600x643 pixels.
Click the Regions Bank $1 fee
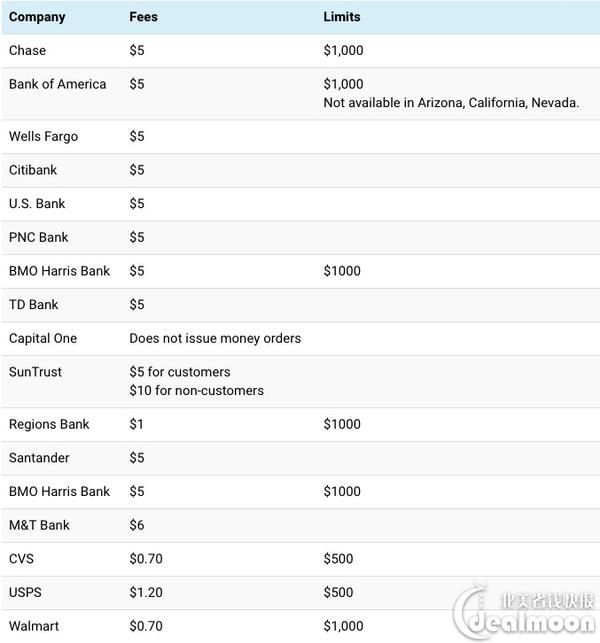click(136, 424)
